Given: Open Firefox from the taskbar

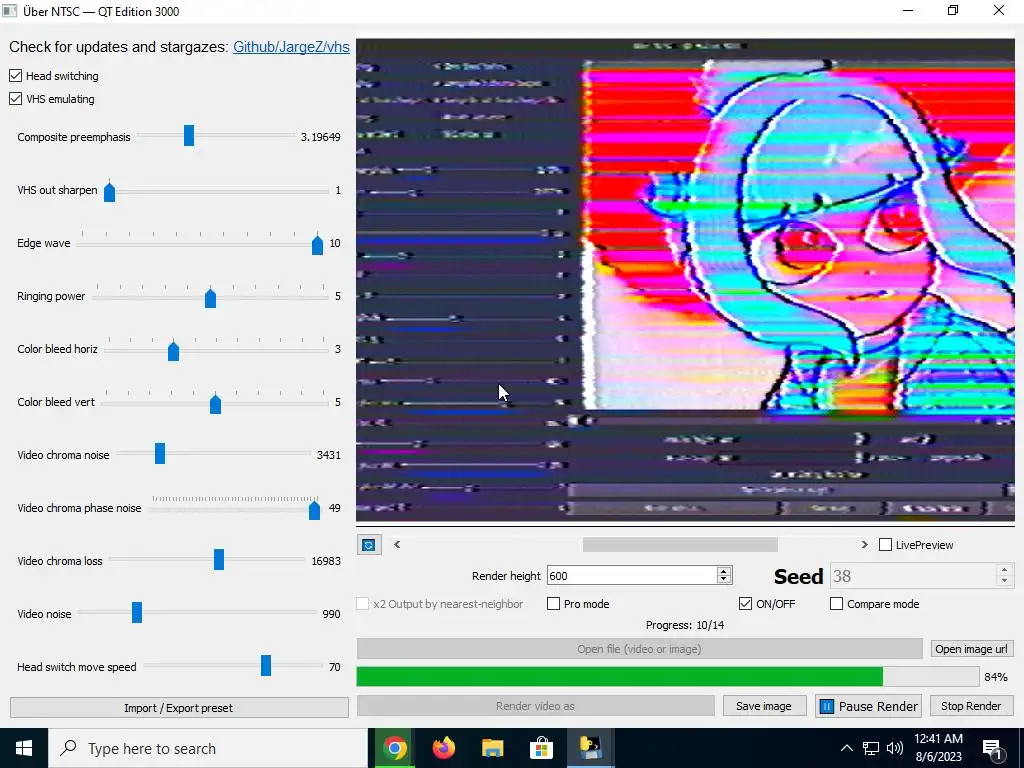Looking at the screenshot, I should pyautogui.click(x=444, y=748).
